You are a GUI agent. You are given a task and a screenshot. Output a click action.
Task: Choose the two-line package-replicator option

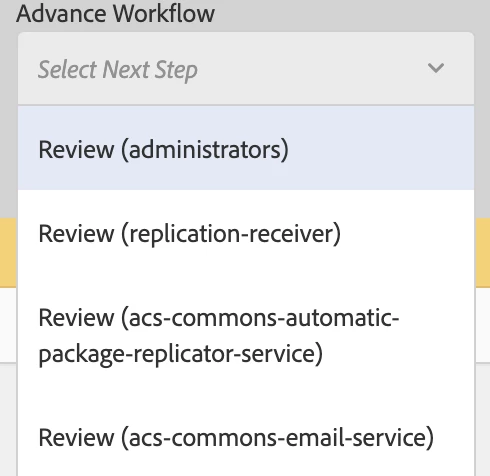(x=246, y=335)
